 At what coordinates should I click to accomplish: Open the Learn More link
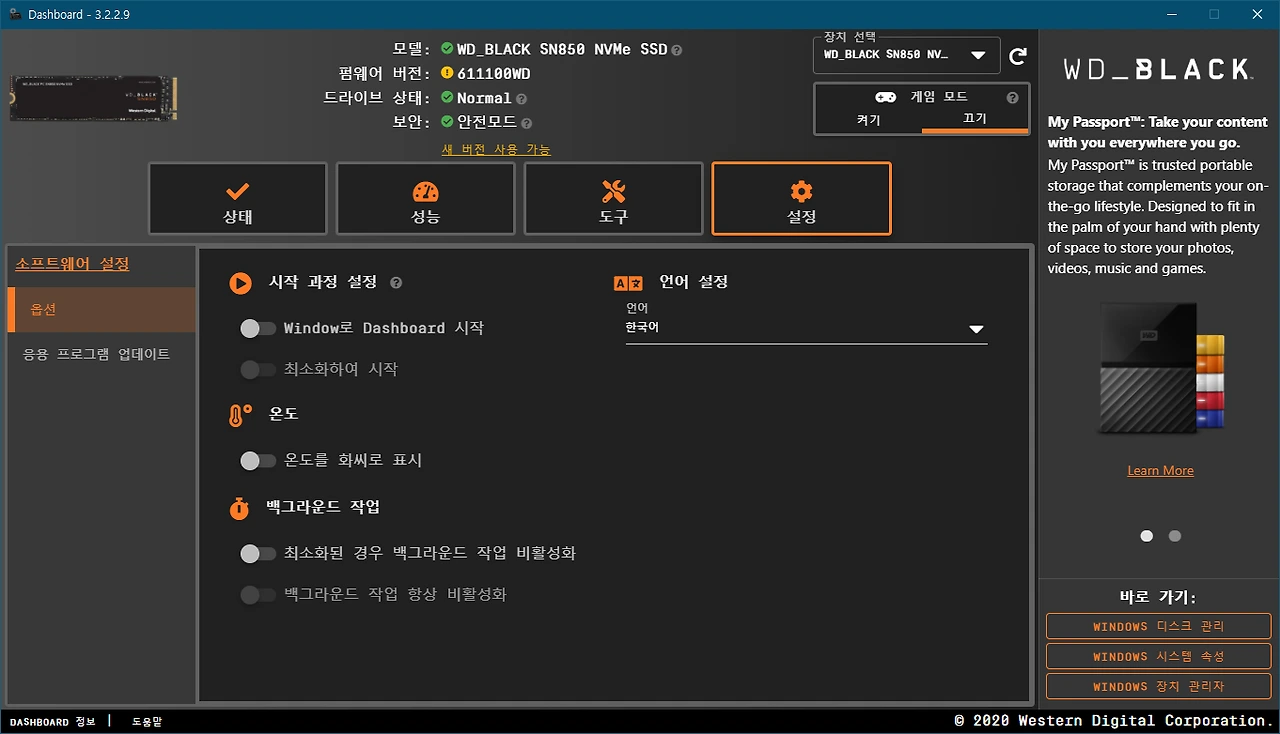(x=1159, y=470)
